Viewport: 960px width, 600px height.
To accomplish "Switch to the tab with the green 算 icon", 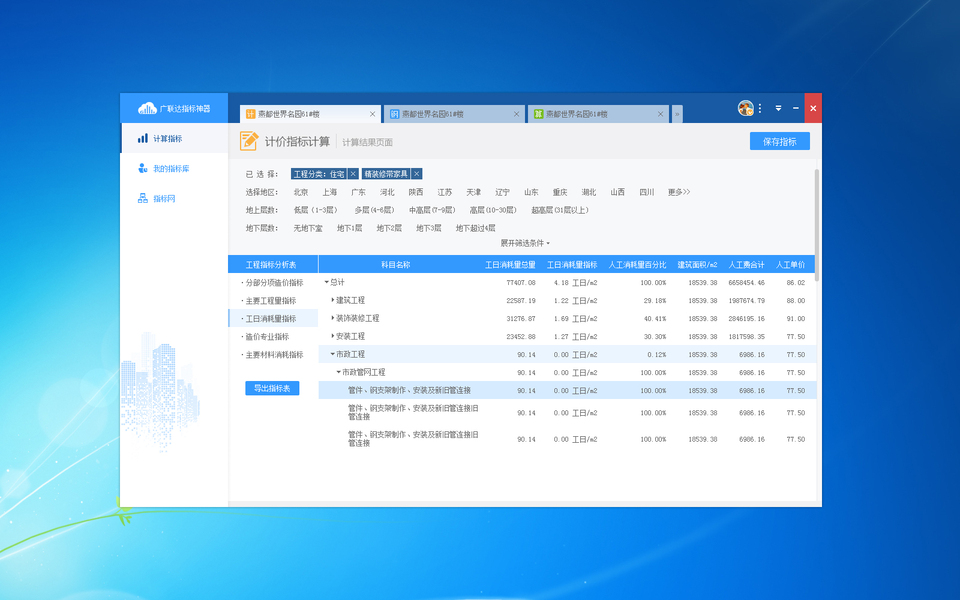I will [x=598, y=114].
